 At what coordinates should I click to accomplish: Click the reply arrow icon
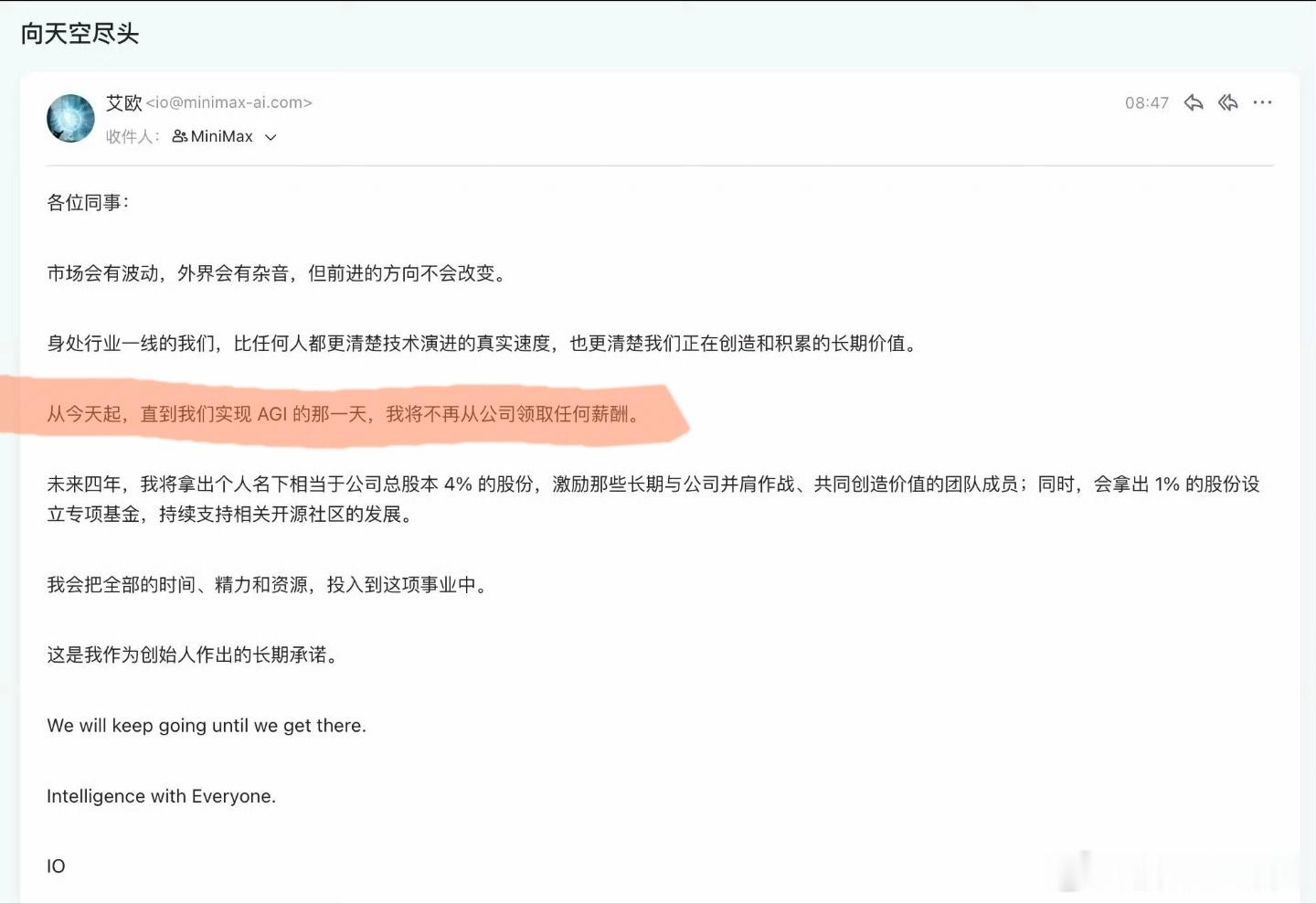click(1194, 102)
